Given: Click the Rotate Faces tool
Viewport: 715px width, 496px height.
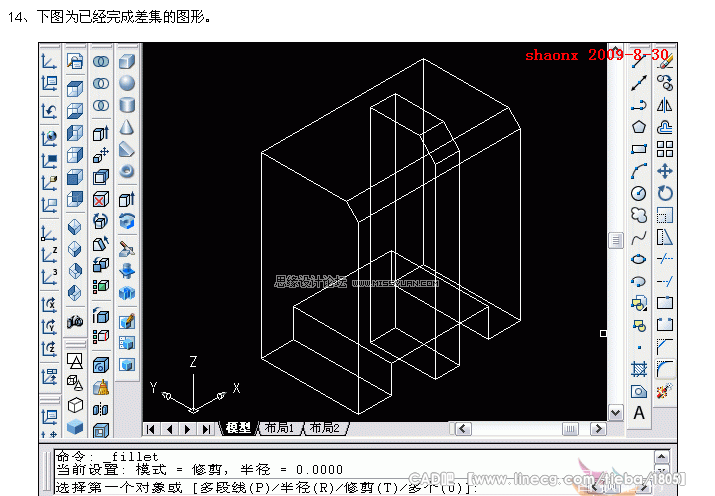Looking at the screenshot, I should click(101, 221).
